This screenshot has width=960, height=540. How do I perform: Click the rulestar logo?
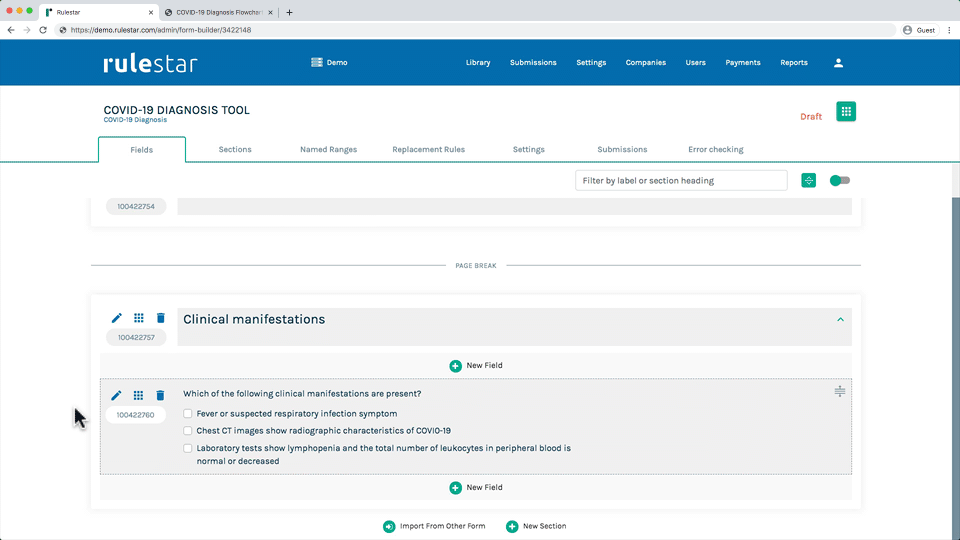tap(150, 63)
